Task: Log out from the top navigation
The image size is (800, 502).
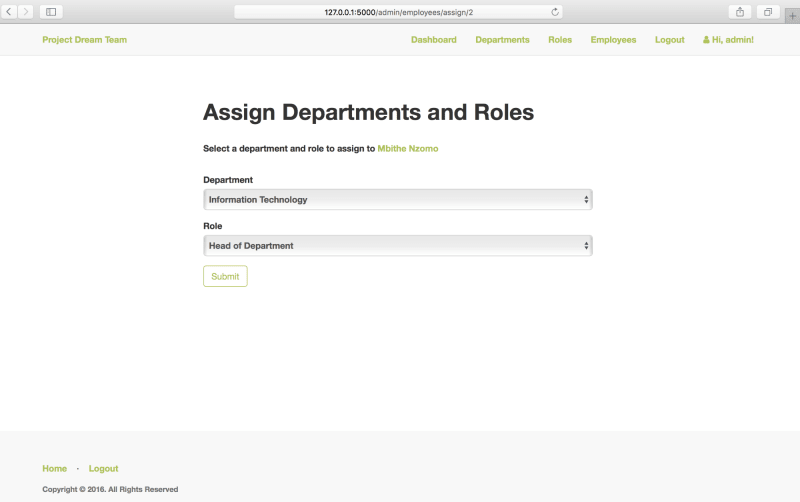Action: tap(669, 40)
